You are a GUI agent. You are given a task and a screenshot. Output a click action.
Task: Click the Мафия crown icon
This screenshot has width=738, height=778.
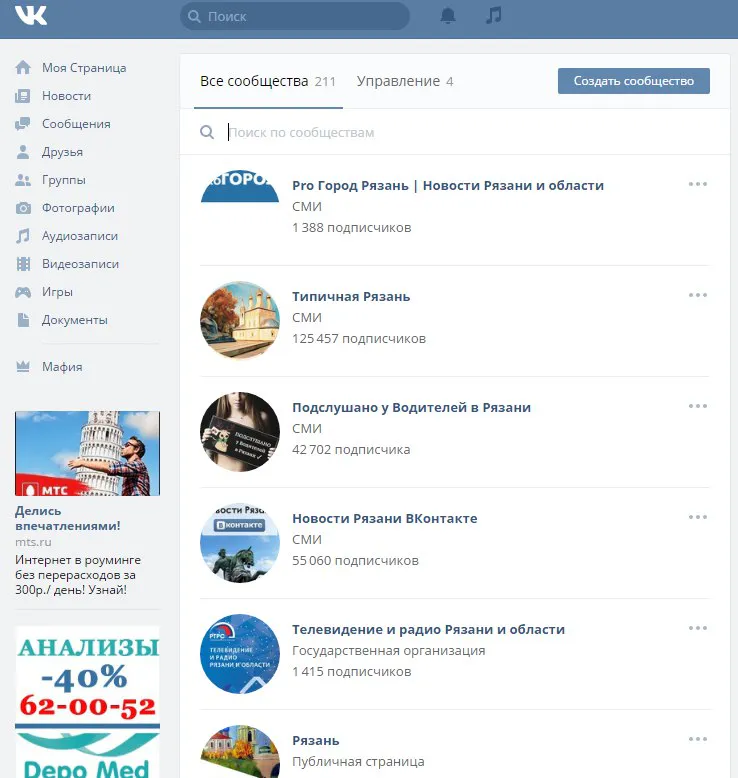tap(23, 367)
